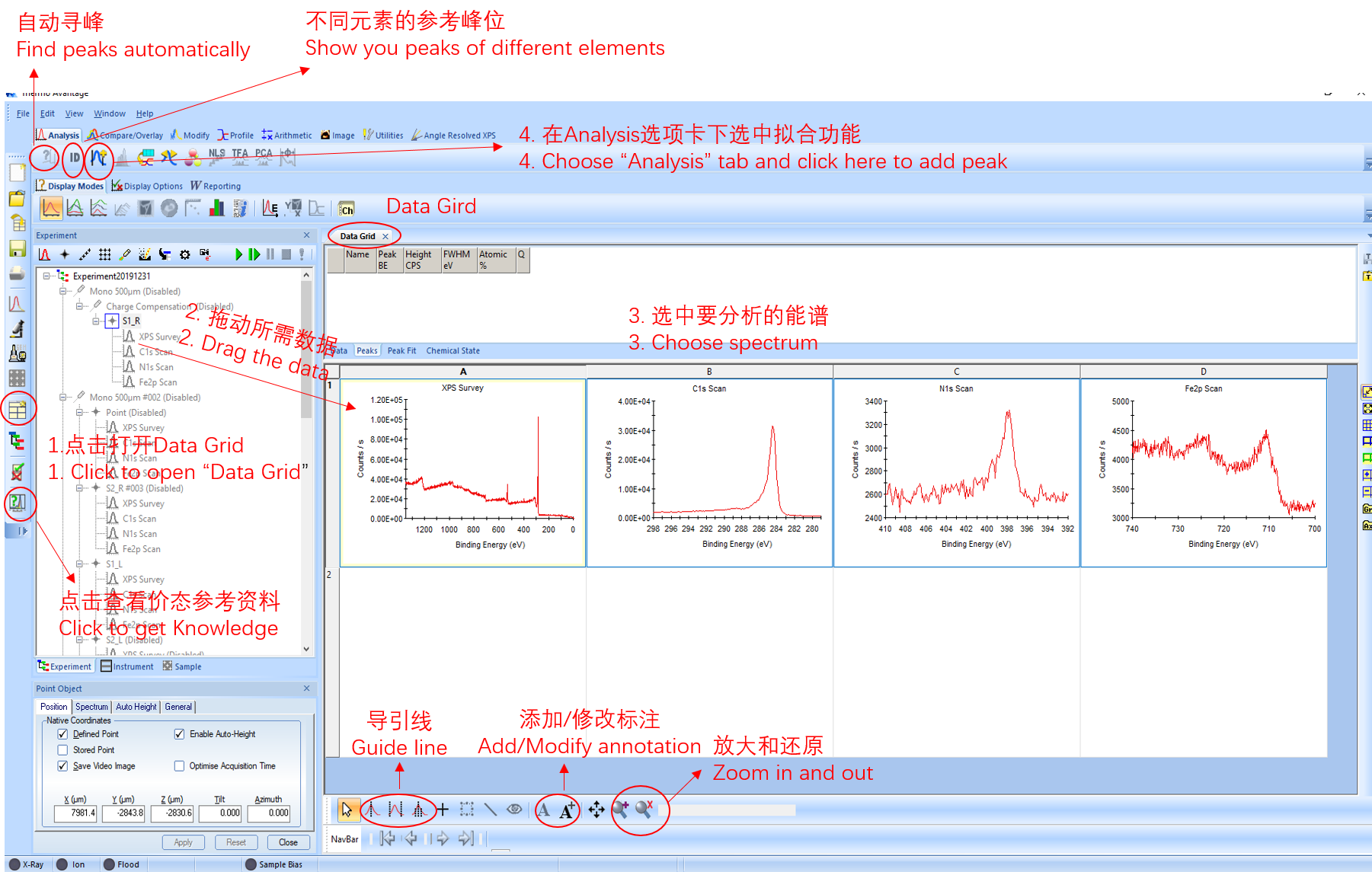Screen dimensions: 1372x872
Task: Click the peak identification ID icon
Action: coord(74,158)
